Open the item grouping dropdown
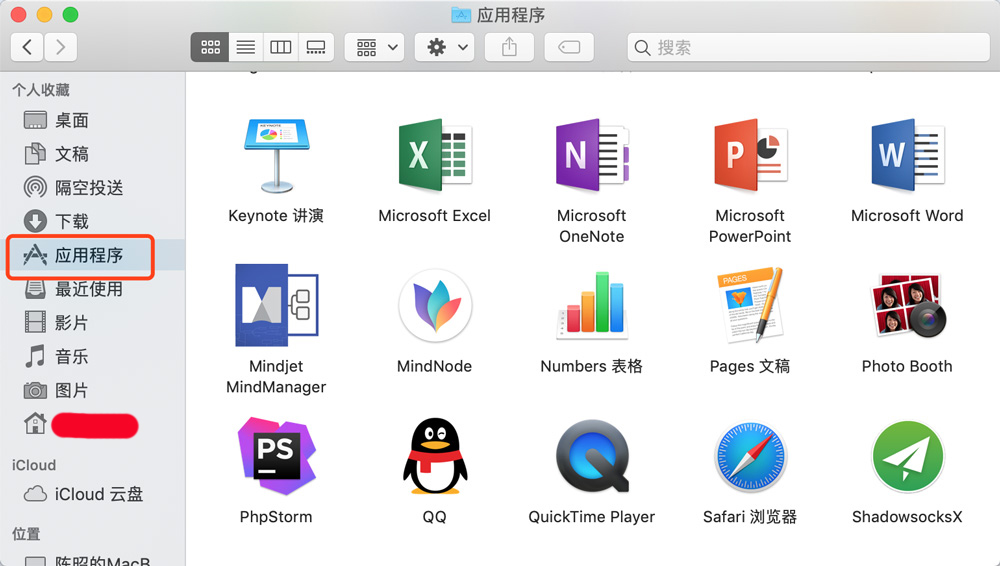This screenshot has height=566, width=1000. pyautogui.click(x=374, y=47)
